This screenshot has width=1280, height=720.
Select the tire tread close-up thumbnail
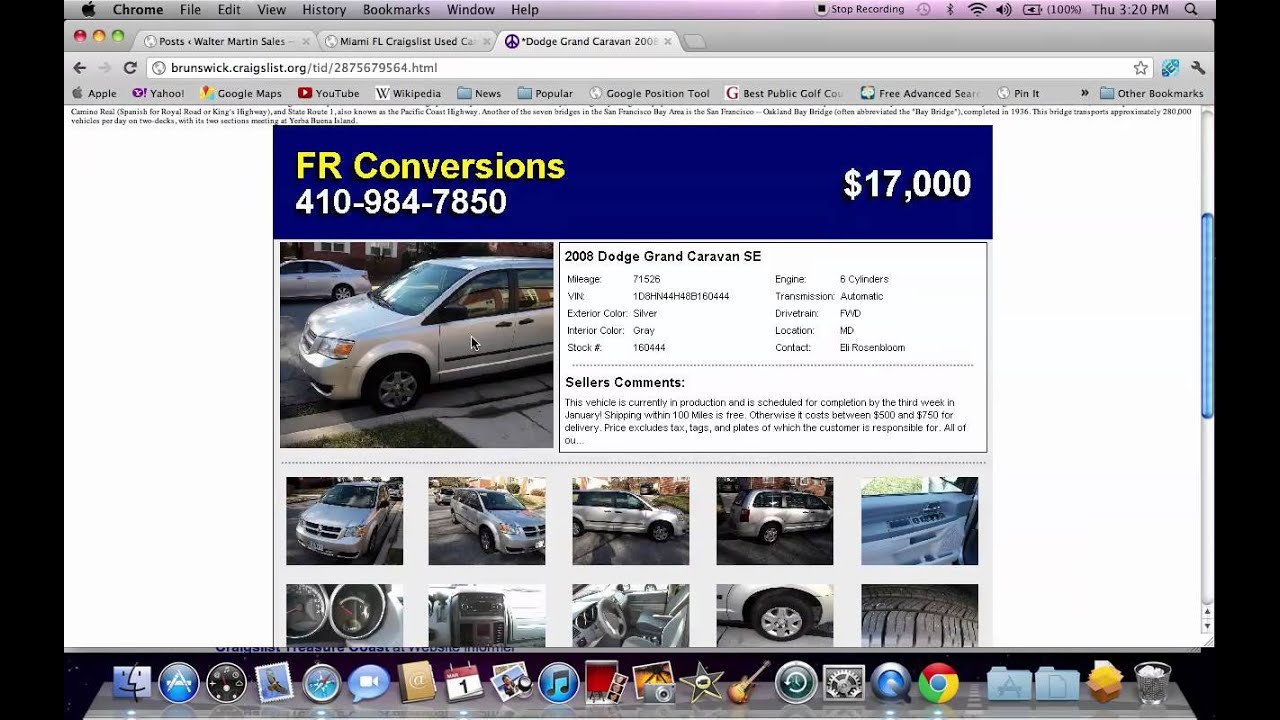(919, 615)
